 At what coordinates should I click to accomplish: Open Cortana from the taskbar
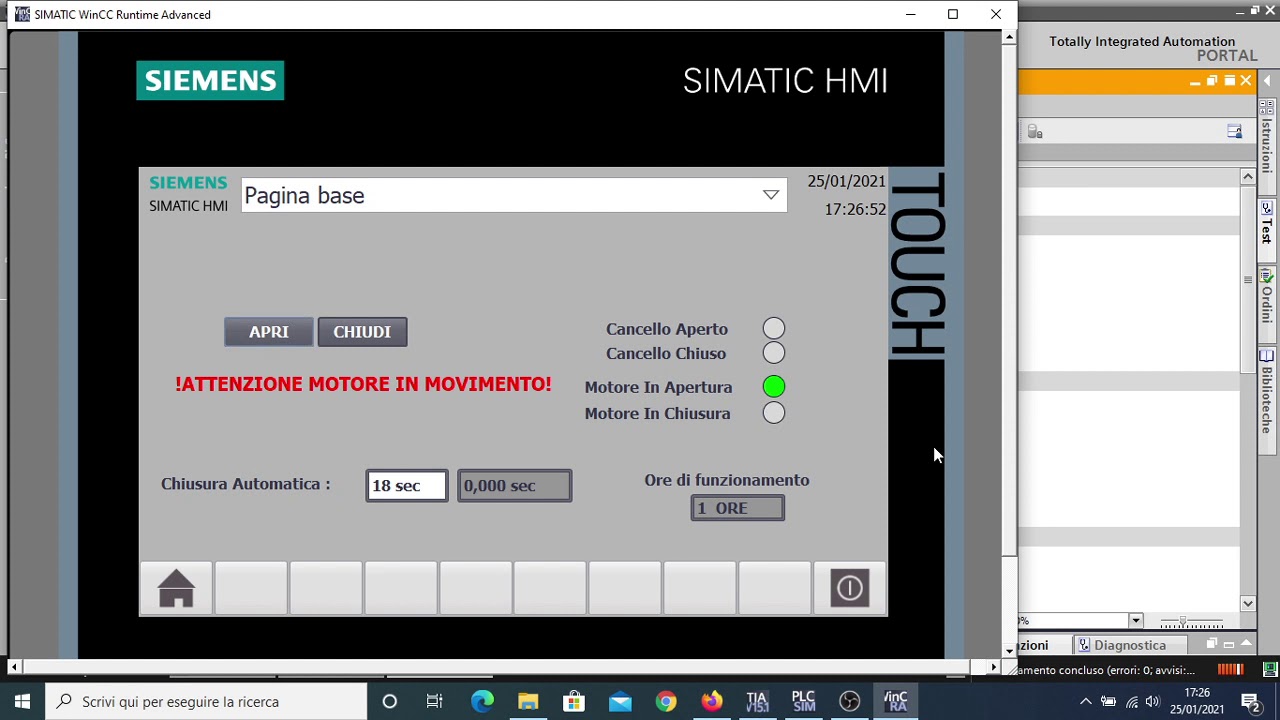point(390,702)
